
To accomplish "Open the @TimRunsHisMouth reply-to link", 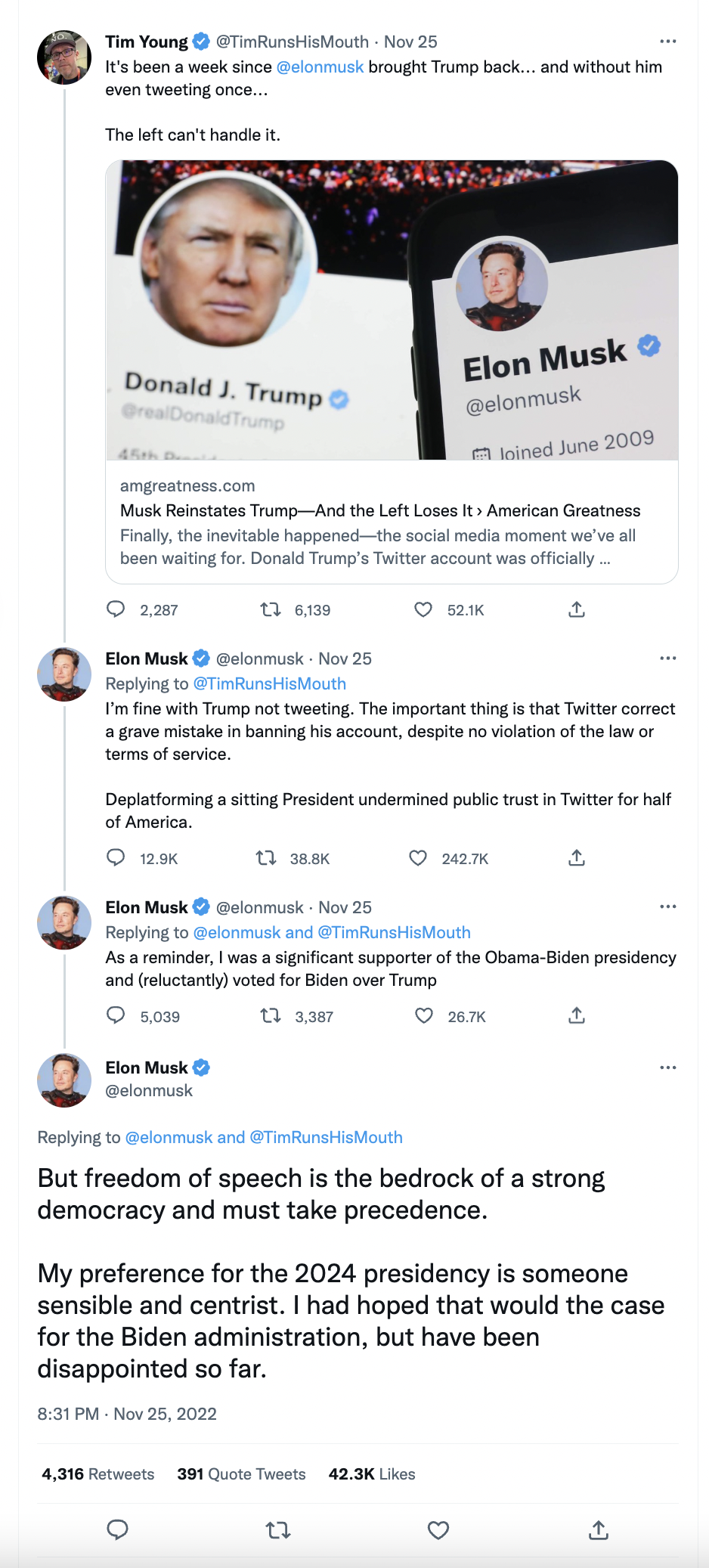I will (270, 683).
